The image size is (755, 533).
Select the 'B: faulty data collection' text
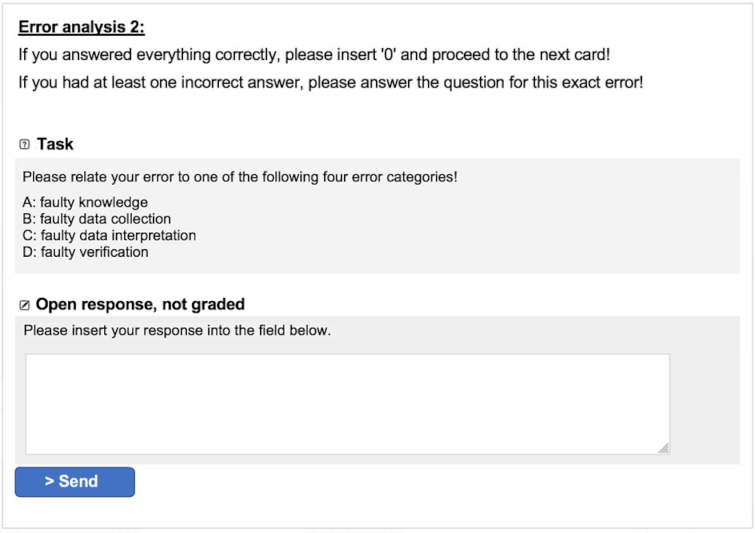tap(96, 219)
